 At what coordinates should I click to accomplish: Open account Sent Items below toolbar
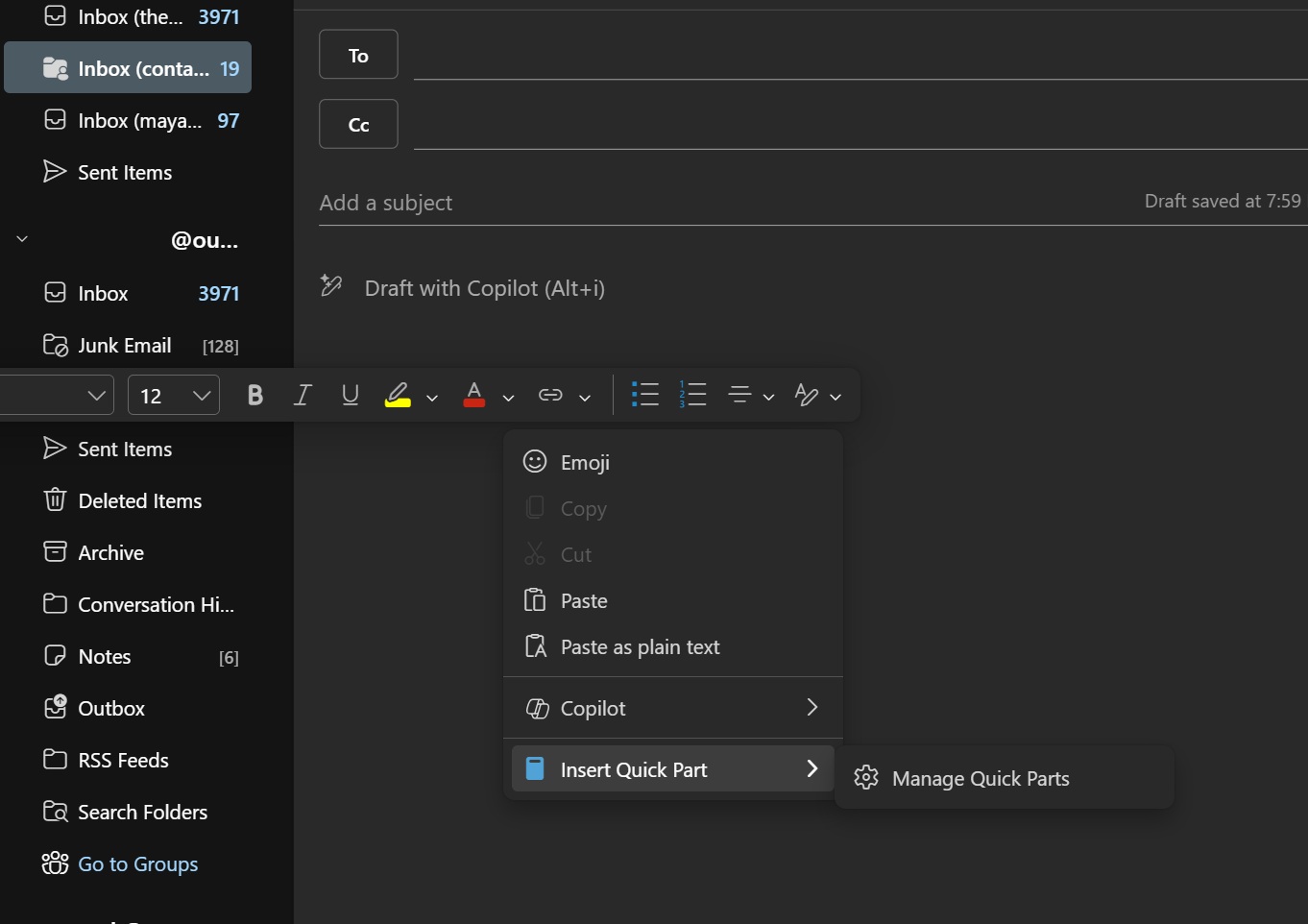point(128,449)
